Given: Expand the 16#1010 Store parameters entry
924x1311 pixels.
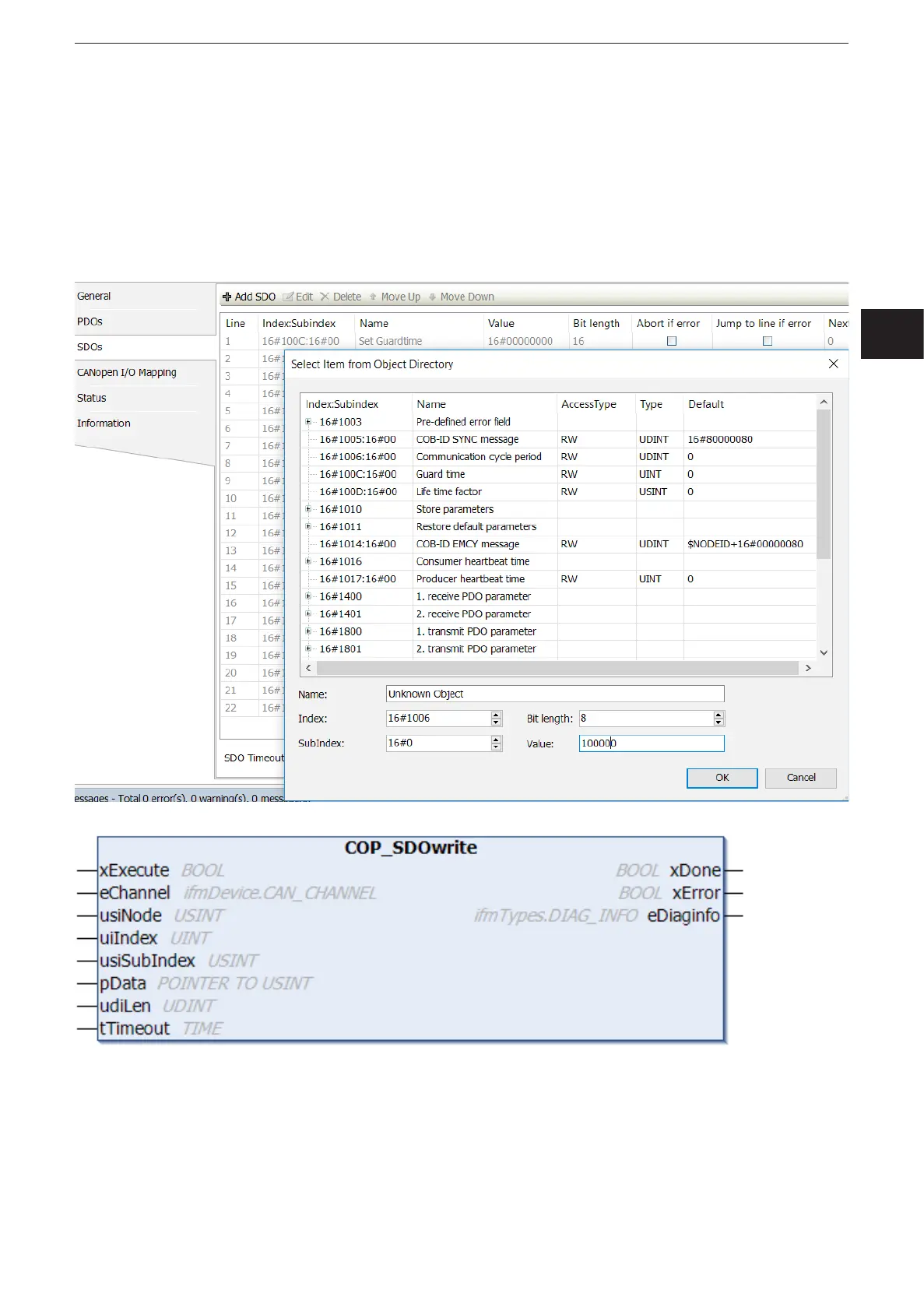Looking at the screenshot, I should coord(308,509).
